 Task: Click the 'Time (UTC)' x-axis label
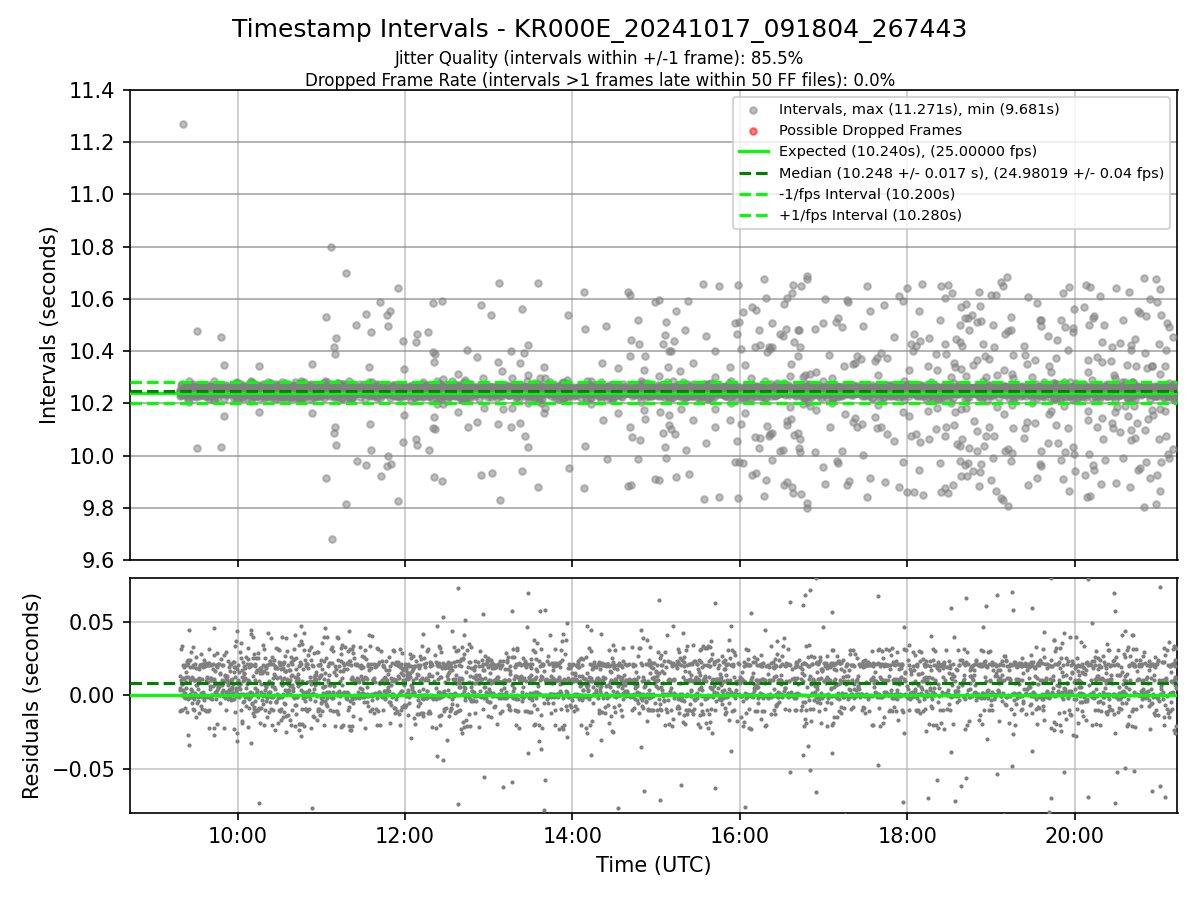click(x=653, y=865)
